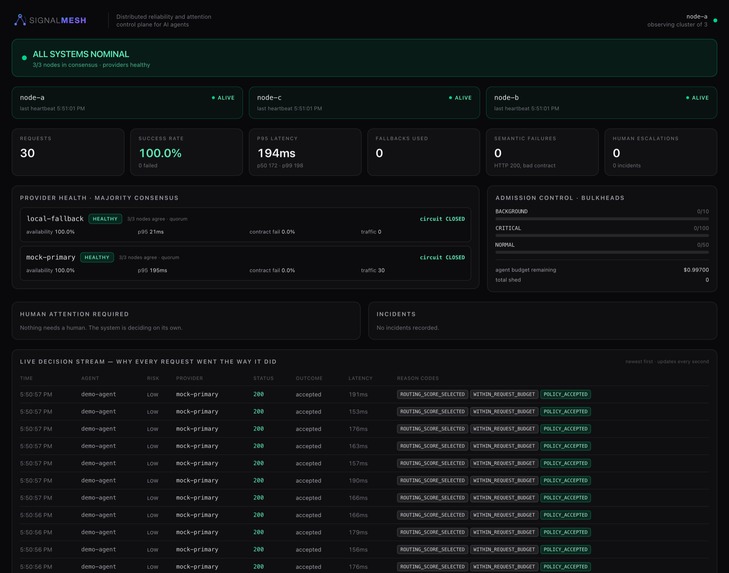Open the Semantic Failures metric card

click(542, 152)
